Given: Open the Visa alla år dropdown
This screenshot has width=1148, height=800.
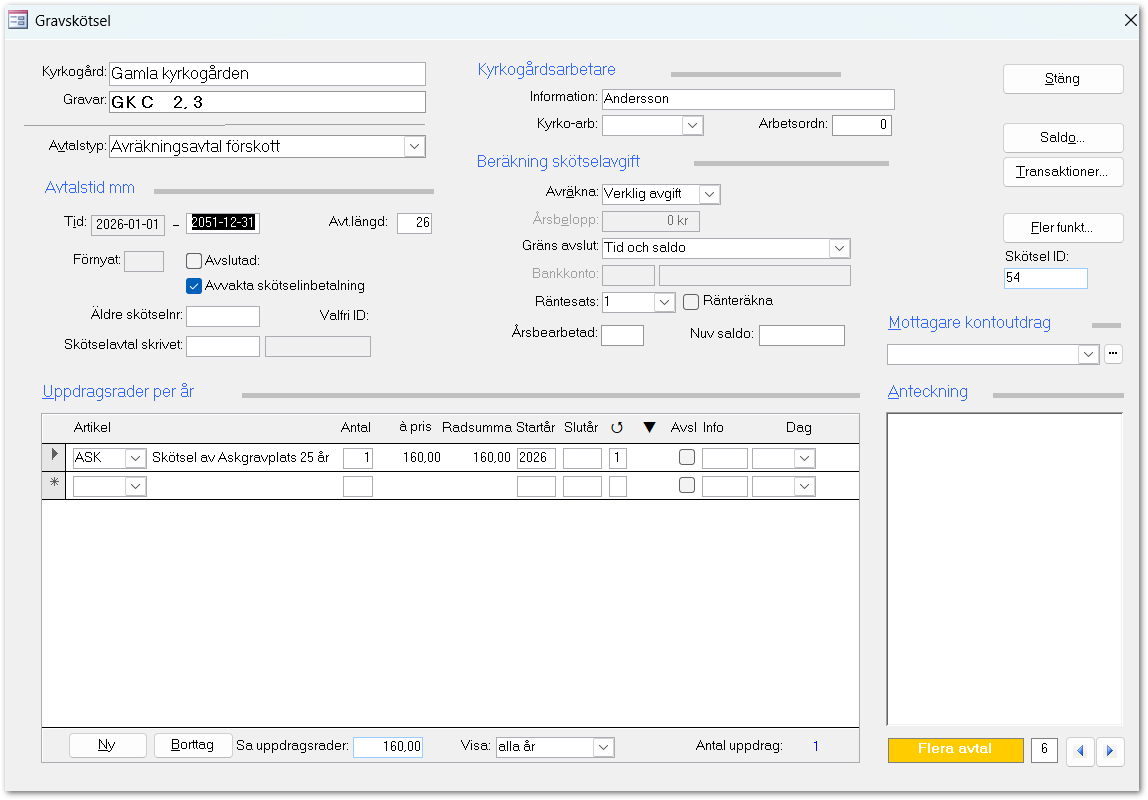Looking at the screenshot, I should pos(603,747).
